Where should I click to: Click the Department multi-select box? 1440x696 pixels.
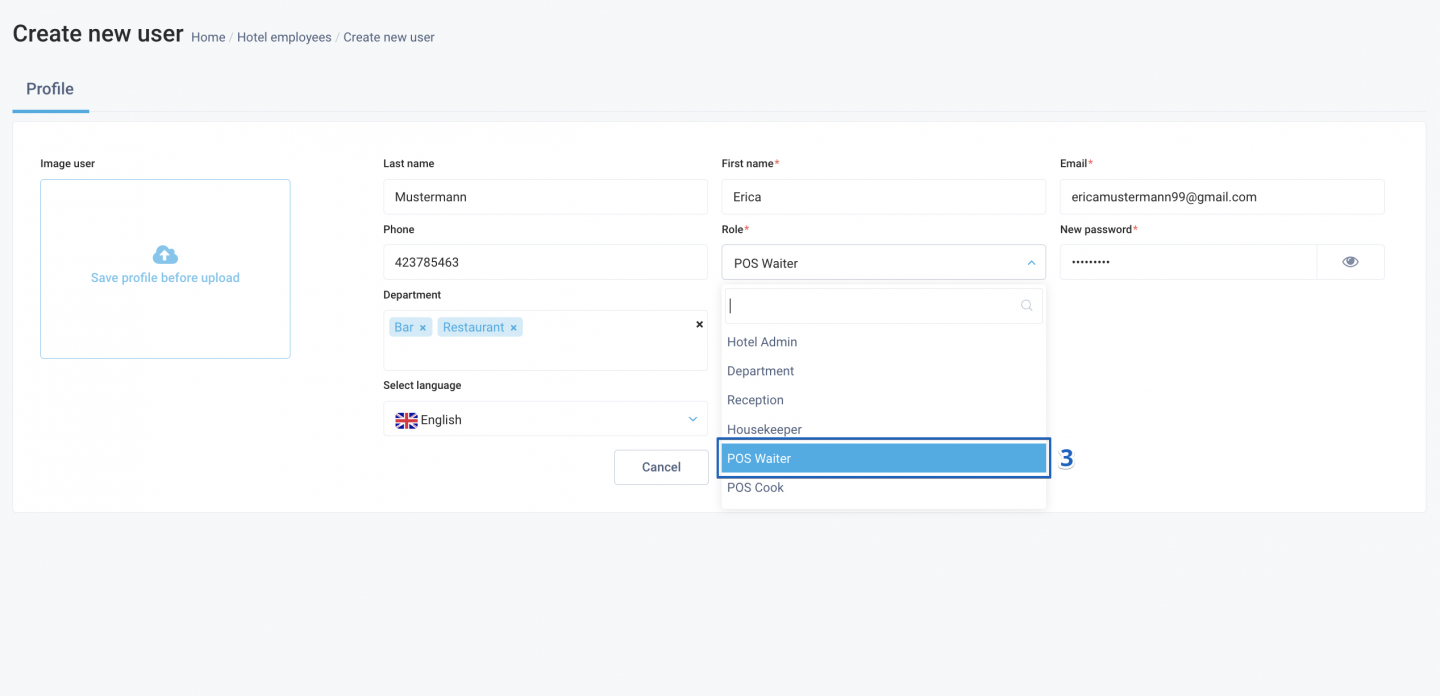point(545,340)
